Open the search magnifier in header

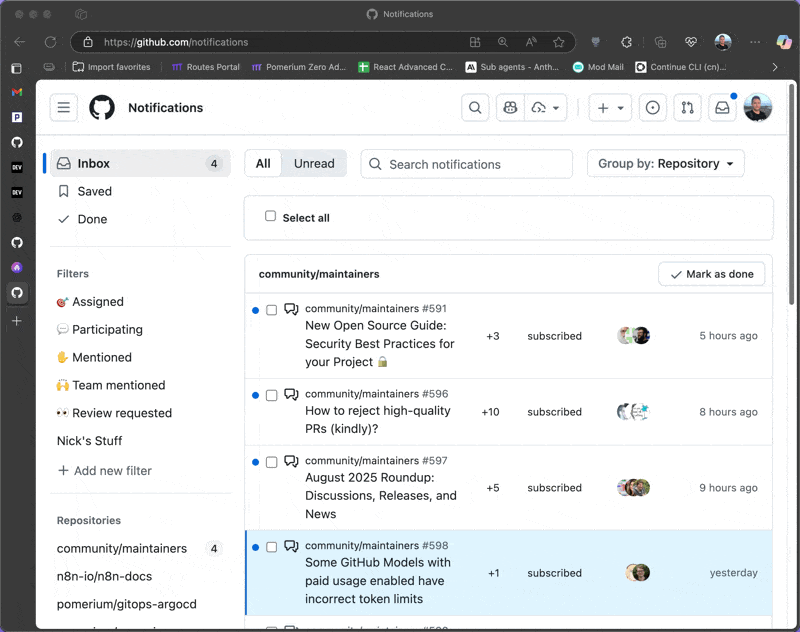[x=476, y=108]
